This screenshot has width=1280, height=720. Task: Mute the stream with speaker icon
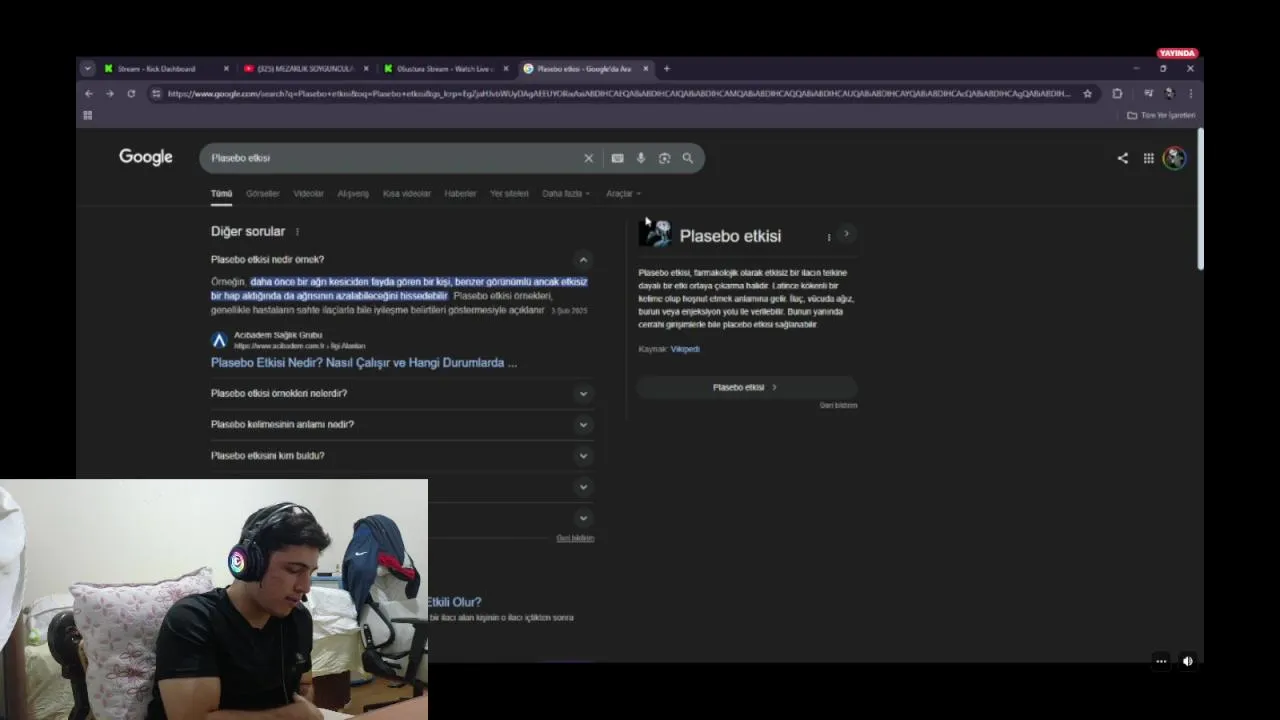click(x=1187, y=661)
